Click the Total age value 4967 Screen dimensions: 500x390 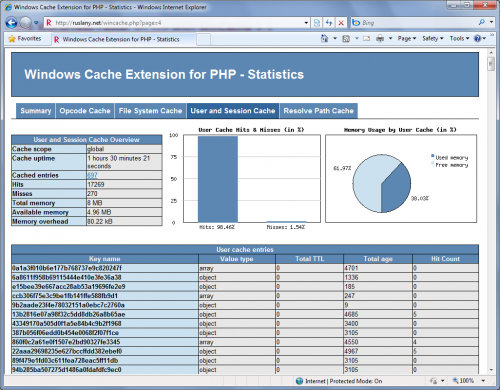point(351,351)
